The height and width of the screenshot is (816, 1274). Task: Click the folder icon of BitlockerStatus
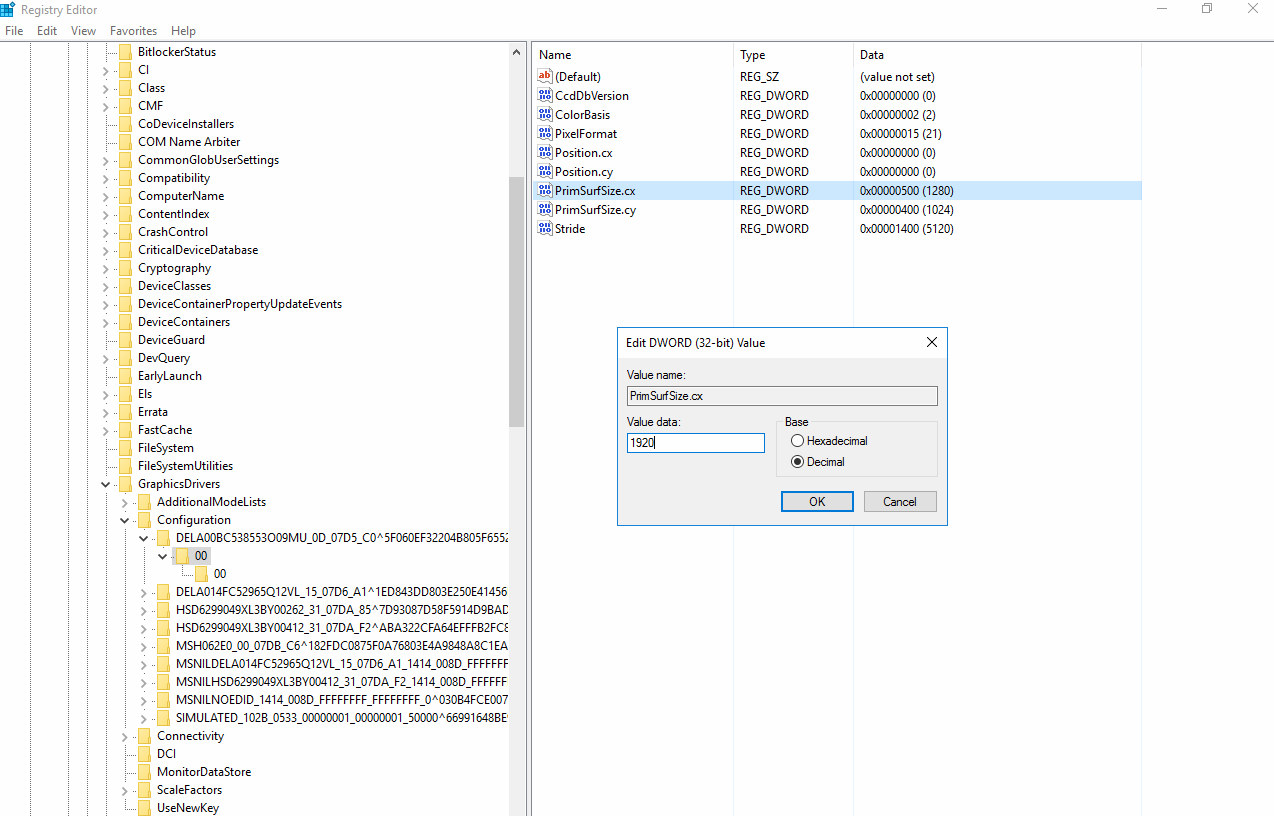125,52
